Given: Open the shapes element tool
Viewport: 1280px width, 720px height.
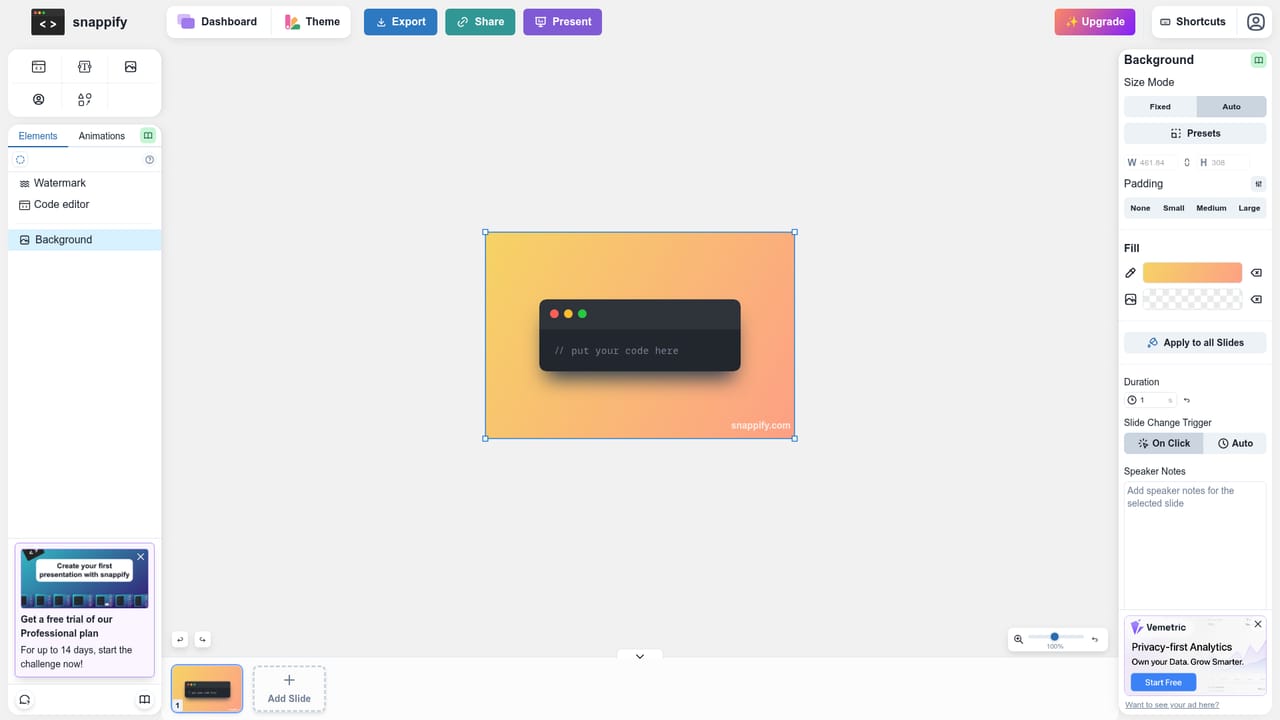Looking at the screenshot, I should (x=84, y=99).
